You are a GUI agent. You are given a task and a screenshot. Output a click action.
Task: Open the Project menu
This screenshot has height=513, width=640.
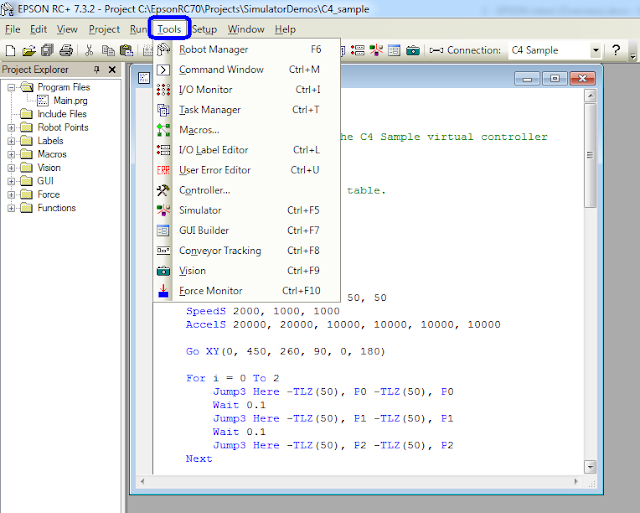point(104,29)
